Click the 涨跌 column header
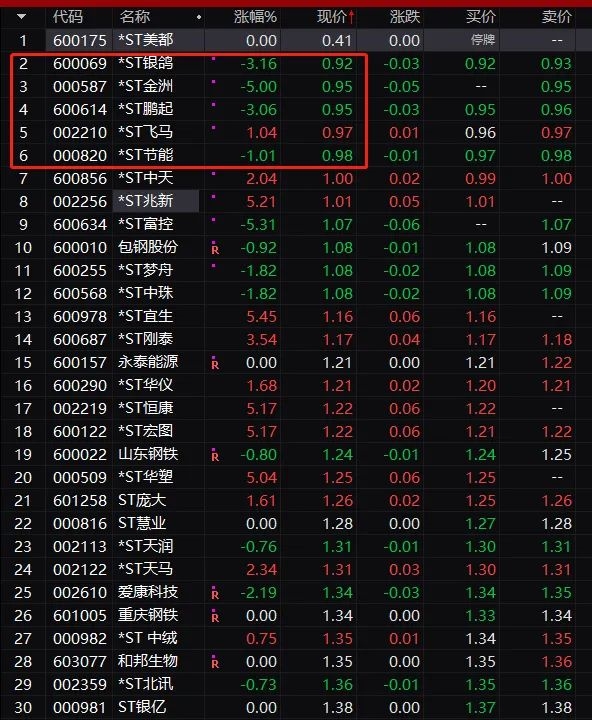Viewport: 592px width, 720px height. [x=405, y=17]
